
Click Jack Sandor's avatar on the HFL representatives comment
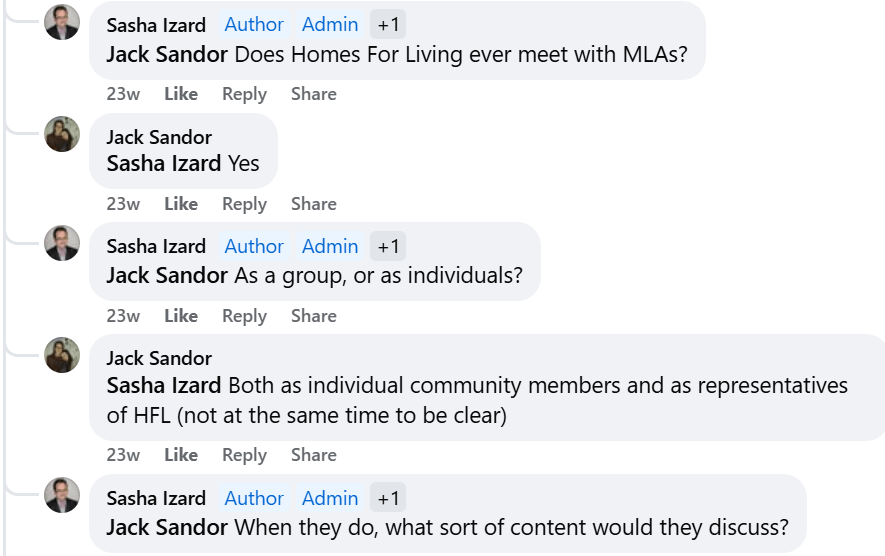click(62, 355)
